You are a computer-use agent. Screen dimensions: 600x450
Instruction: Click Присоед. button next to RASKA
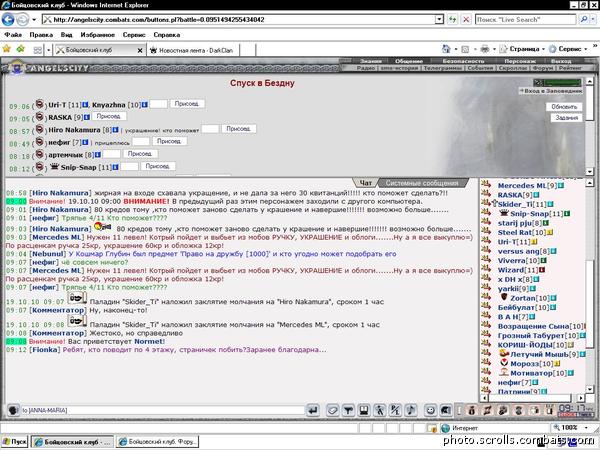coord(109,116)
